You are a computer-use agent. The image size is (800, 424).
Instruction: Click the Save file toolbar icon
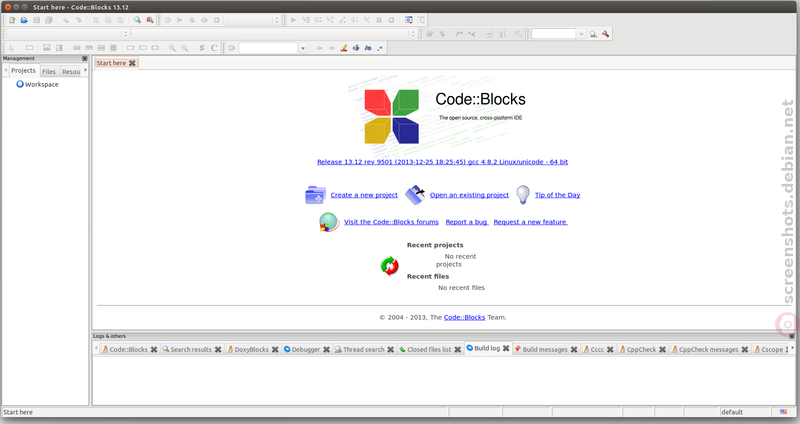(x=36, y=20)
